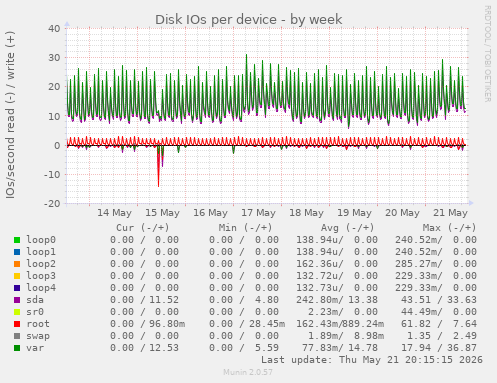Select the 'sr0' legend label

[35, 312]
